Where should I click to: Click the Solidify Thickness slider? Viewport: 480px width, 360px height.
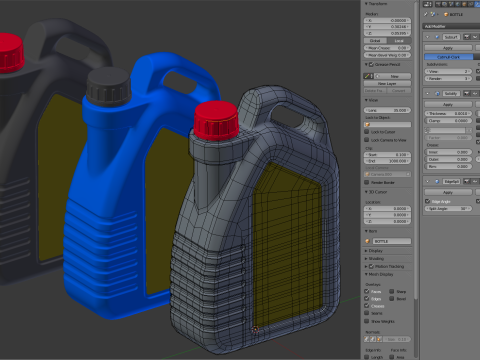point(449,114)
